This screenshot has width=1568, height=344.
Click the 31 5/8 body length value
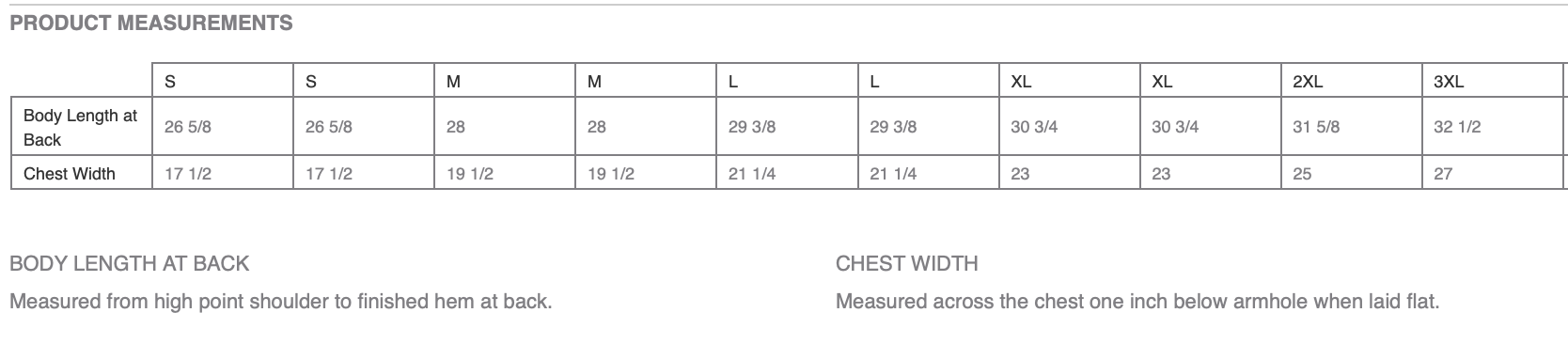[1316, 127]
